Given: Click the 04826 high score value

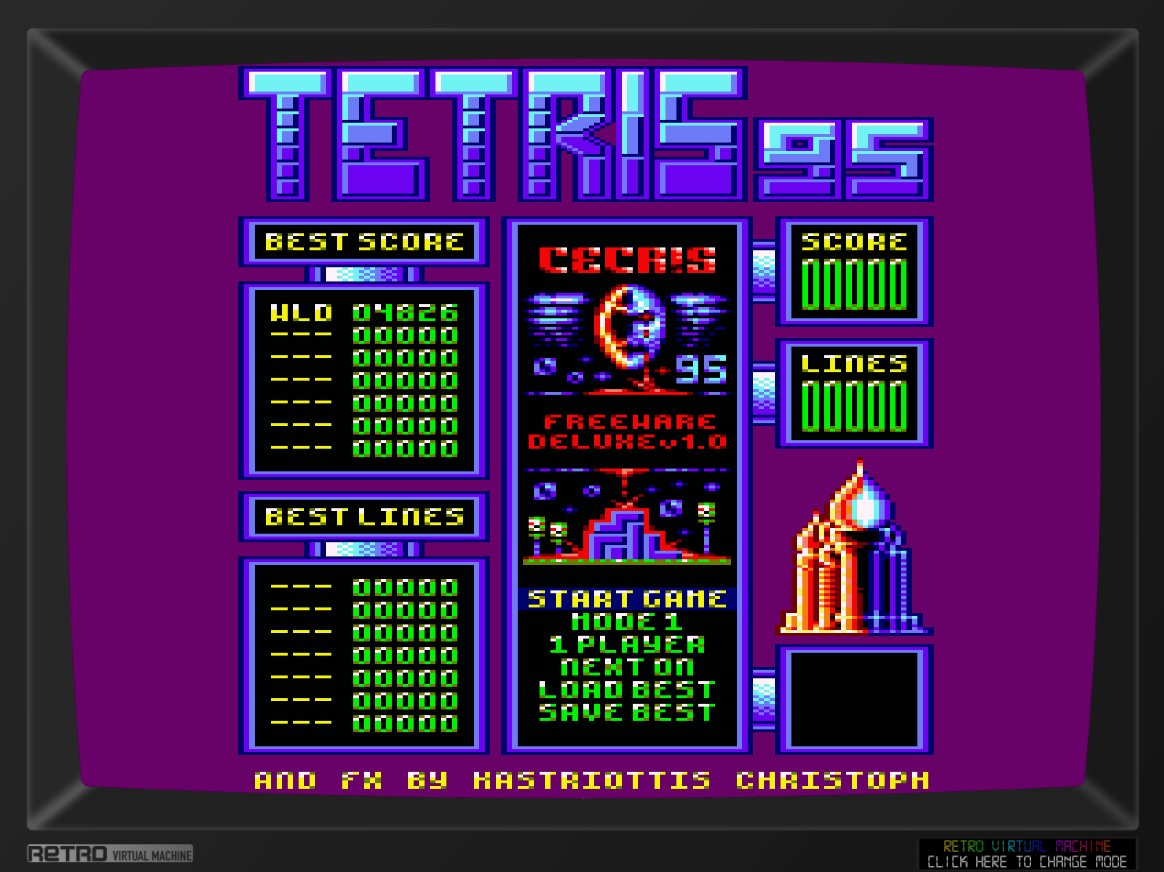Looking at the screenshot, I should 405,312.
